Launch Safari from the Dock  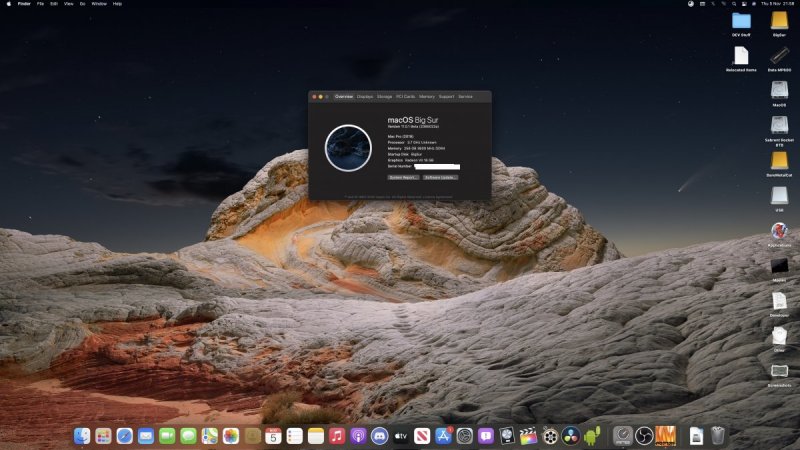click(x=124, y=435)
